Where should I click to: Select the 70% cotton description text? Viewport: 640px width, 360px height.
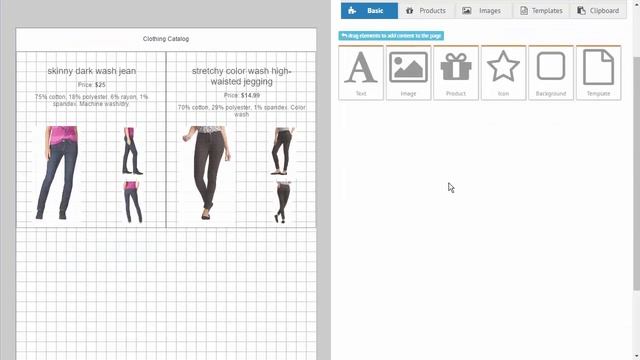click(x=242, y=111)
